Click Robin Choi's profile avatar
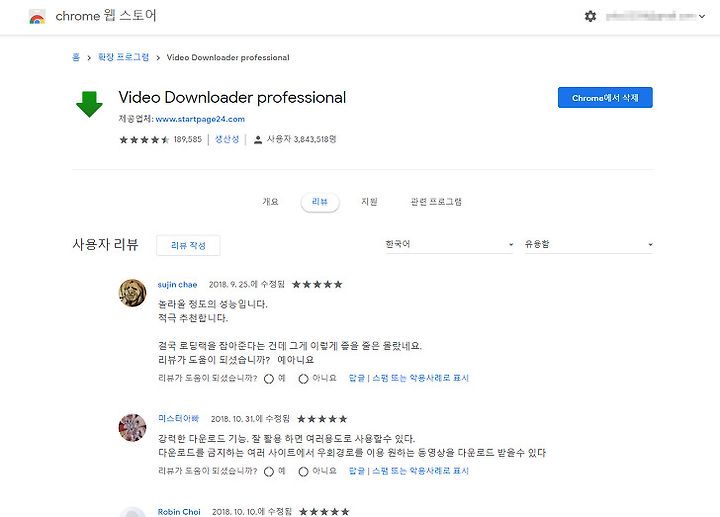 tap(132, 511)
